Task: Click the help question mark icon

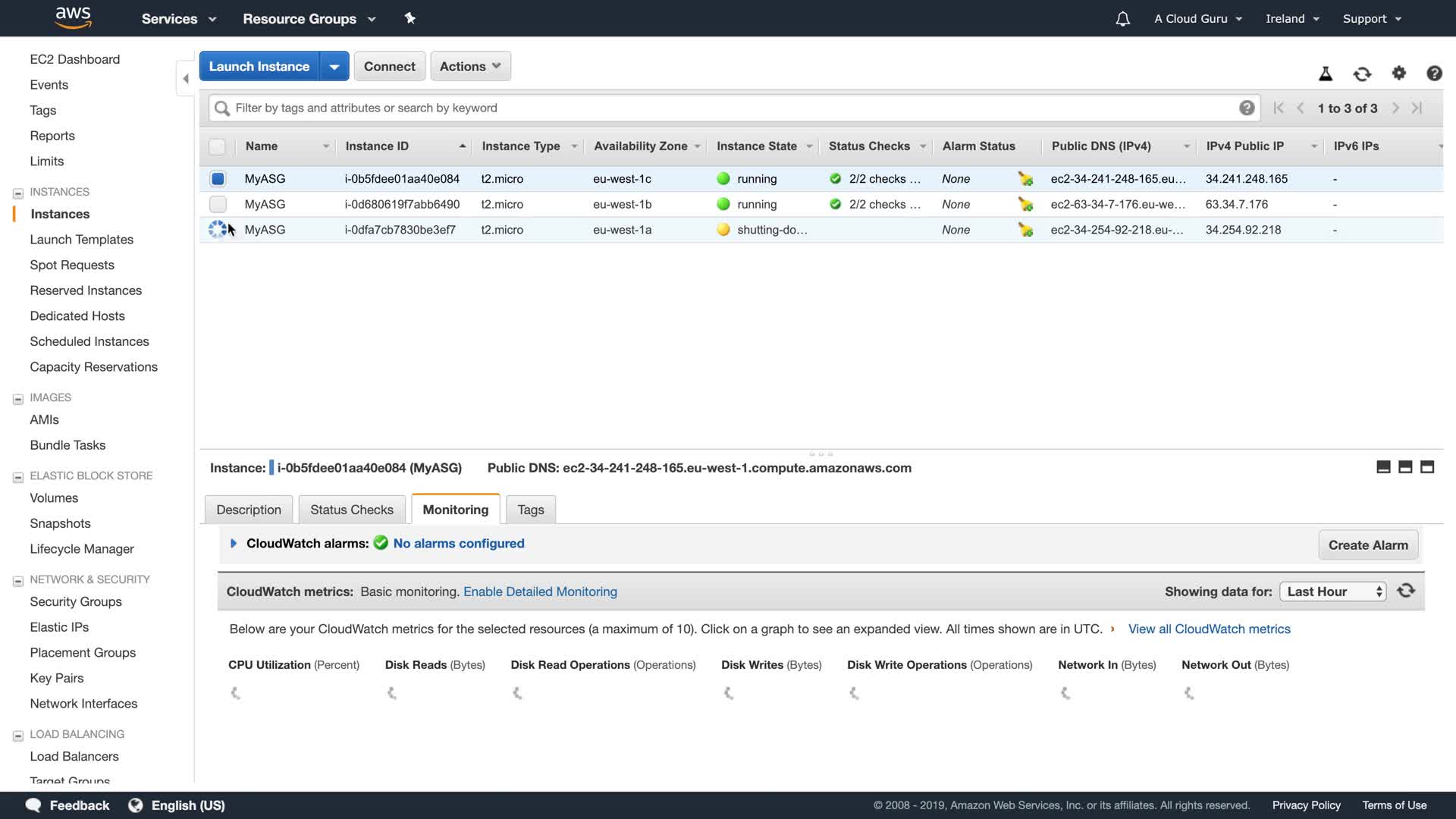Action: click(1434, 73)
